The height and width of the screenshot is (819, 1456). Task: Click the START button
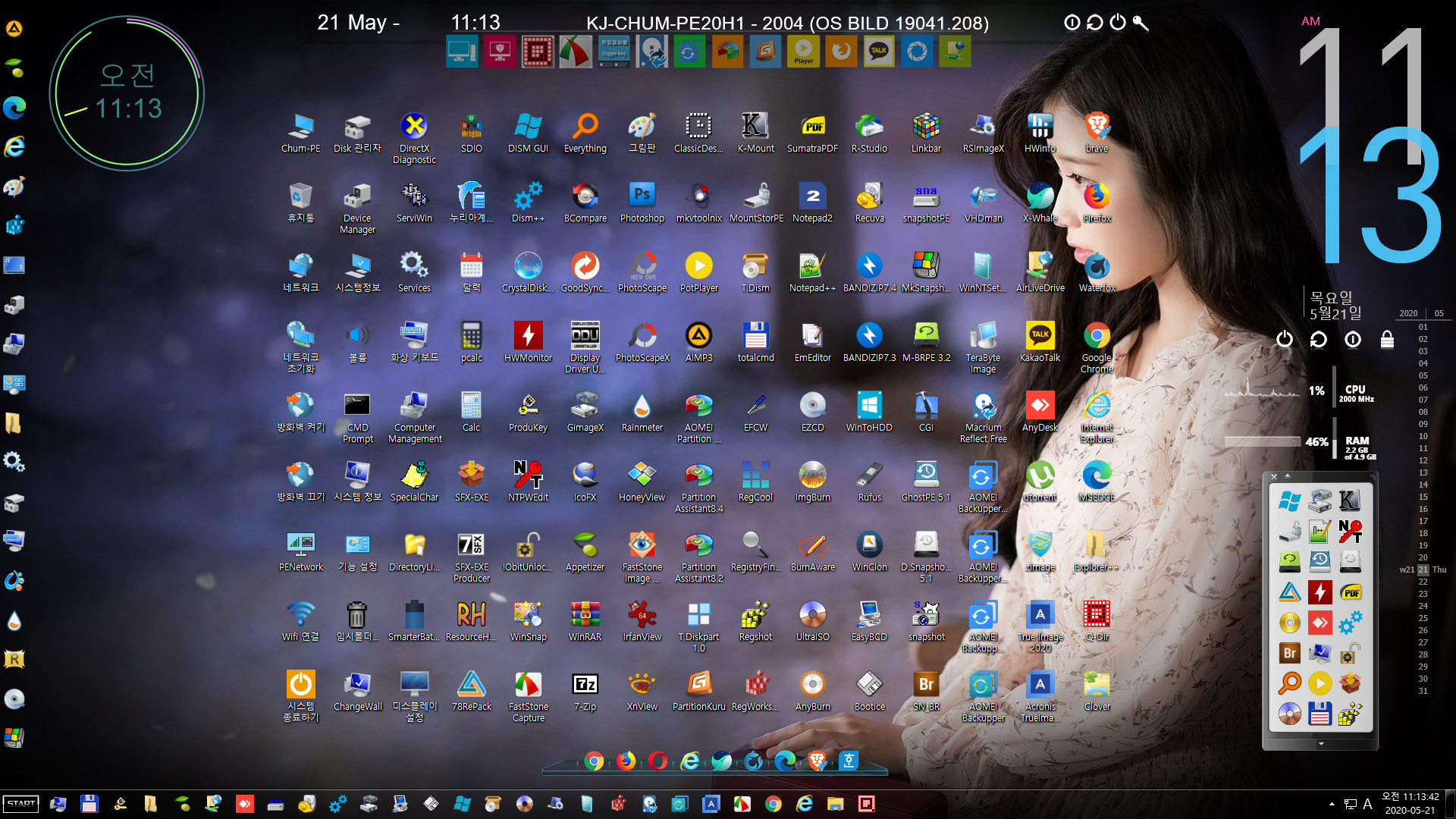[20, 804]
